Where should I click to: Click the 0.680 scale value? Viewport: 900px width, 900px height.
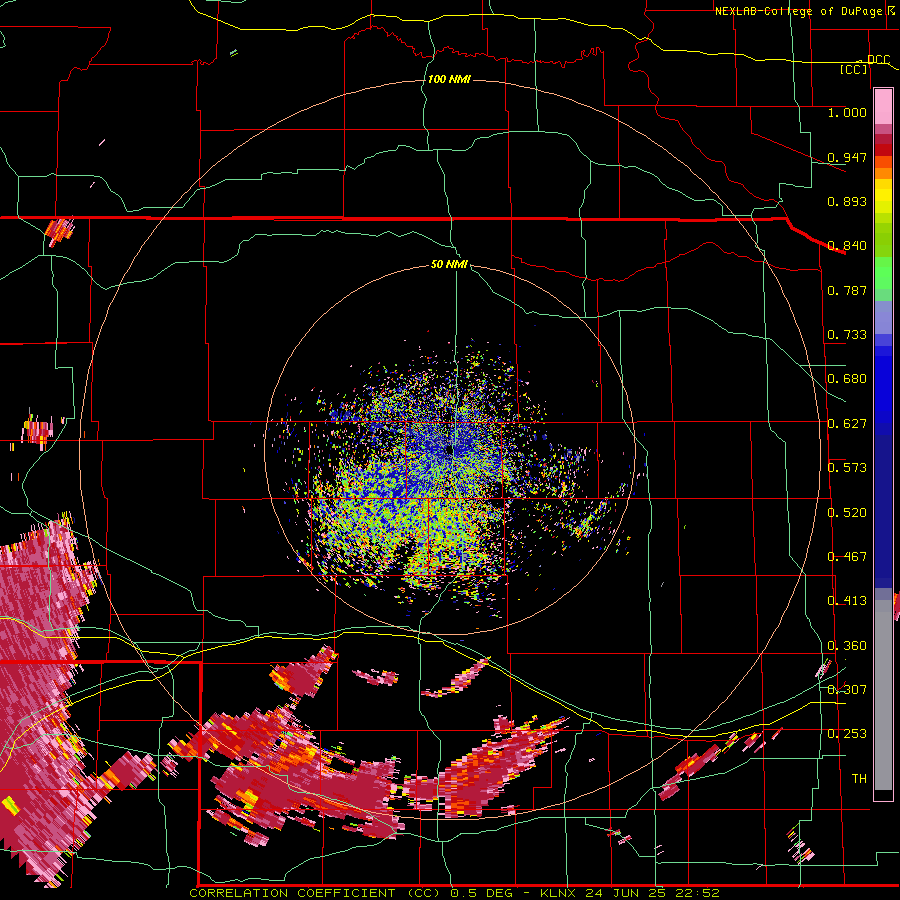pos(847,379)
